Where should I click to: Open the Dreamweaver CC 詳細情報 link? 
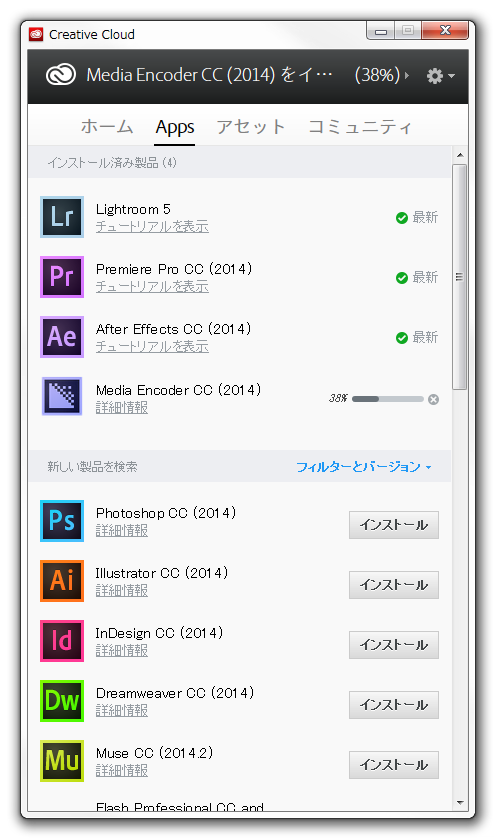tap(122, 710)
